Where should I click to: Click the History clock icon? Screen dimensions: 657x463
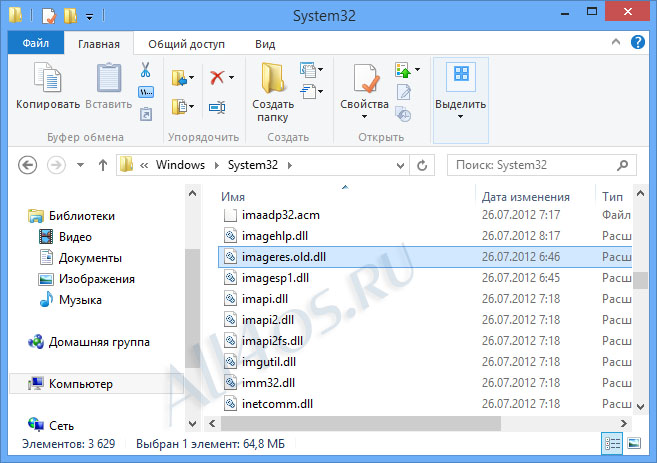pyautogui.click(x=404, y=114)
